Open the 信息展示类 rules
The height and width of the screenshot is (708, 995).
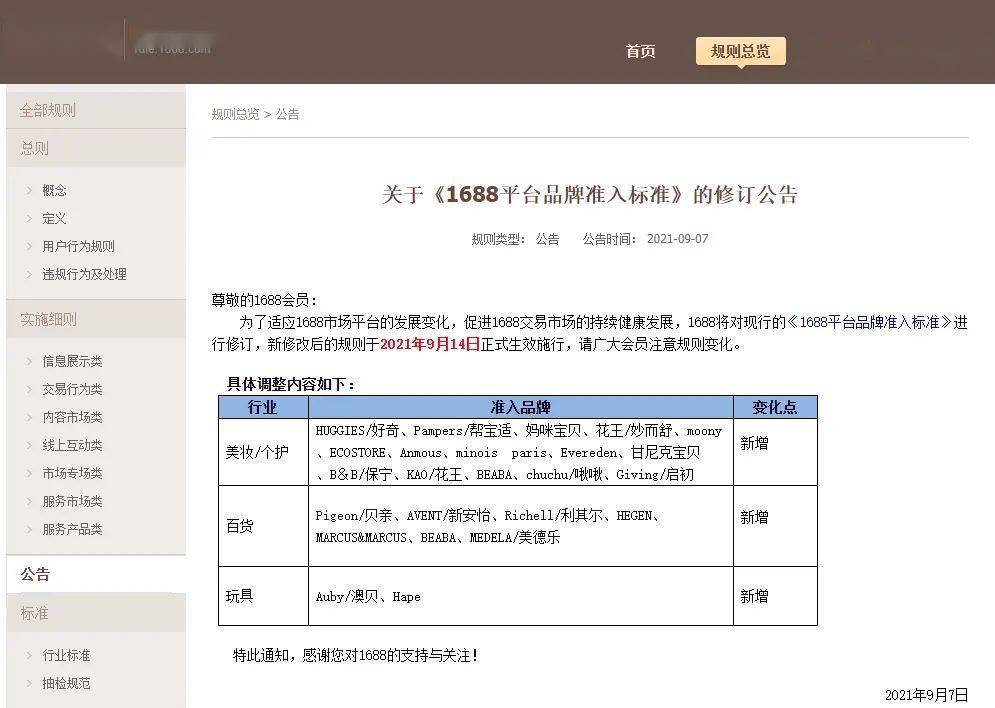(72, 361)
